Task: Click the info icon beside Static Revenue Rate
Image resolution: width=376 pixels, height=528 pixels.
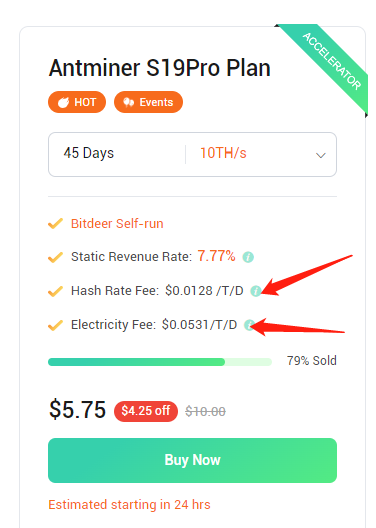Action: 248,257
